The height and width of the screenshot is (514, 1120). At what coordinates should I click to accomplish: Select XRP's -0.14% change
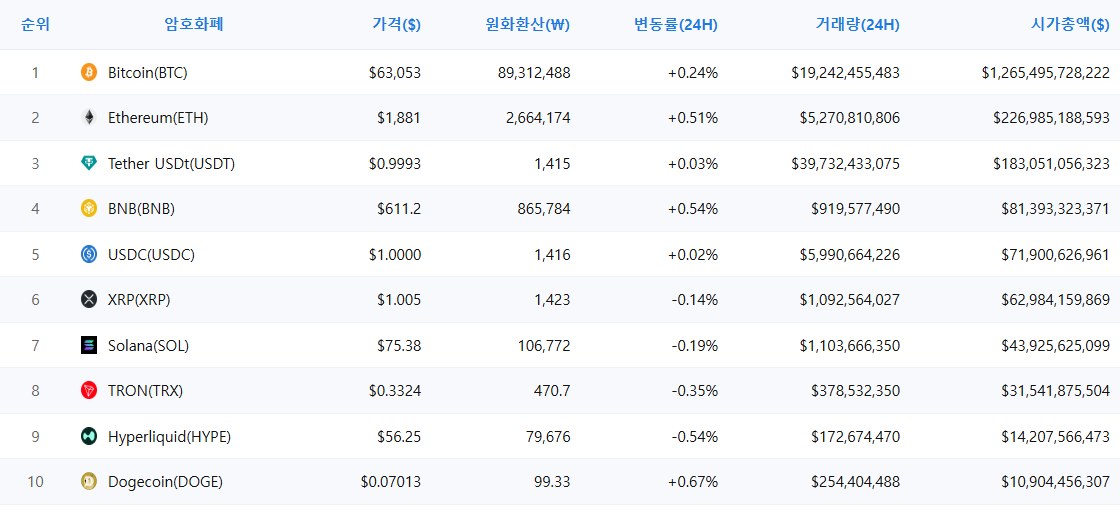[x=695, y=300]
